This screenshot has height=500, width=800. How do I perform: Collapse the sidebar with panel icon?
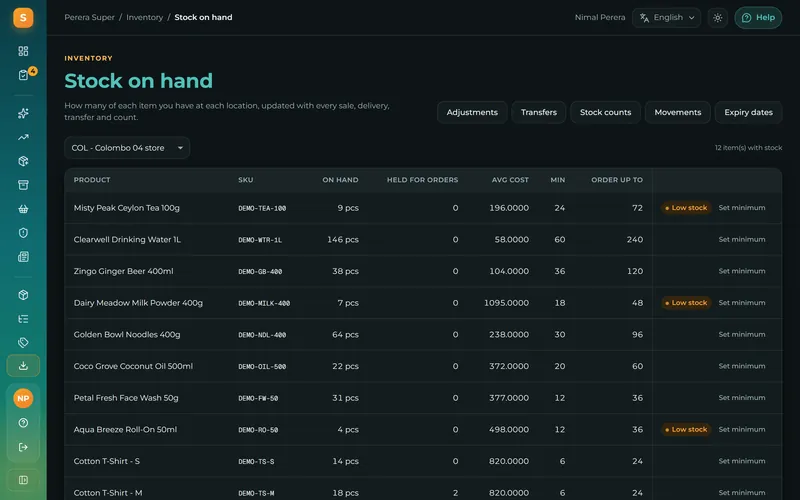click(x=23, y=480)
